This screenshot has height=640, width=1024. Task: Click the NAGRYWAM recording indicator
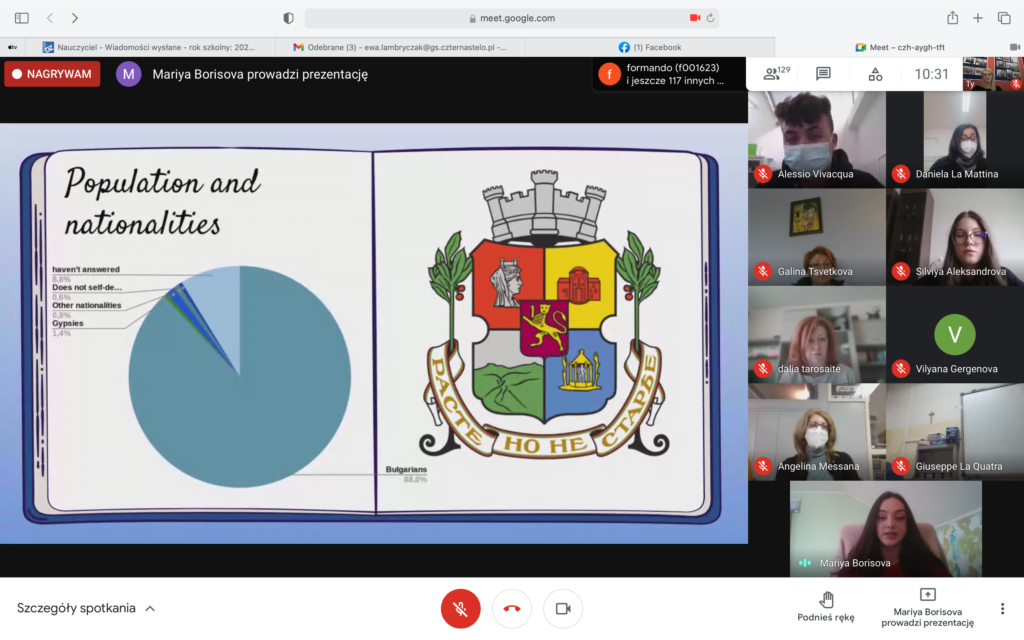(52, 74)
